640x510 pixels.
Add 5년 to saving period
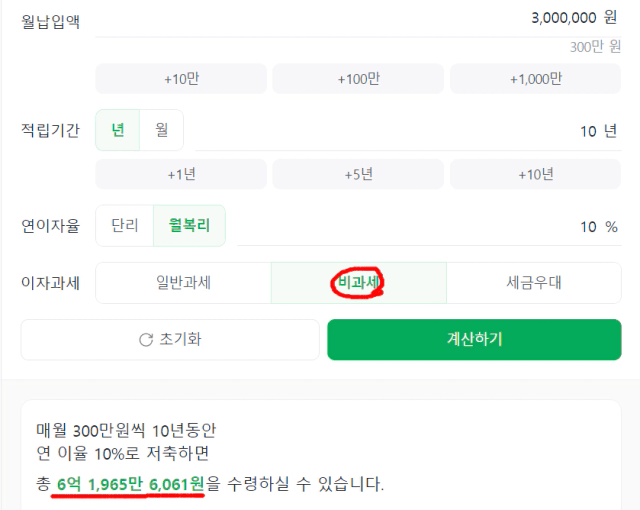tap(358, 174)
